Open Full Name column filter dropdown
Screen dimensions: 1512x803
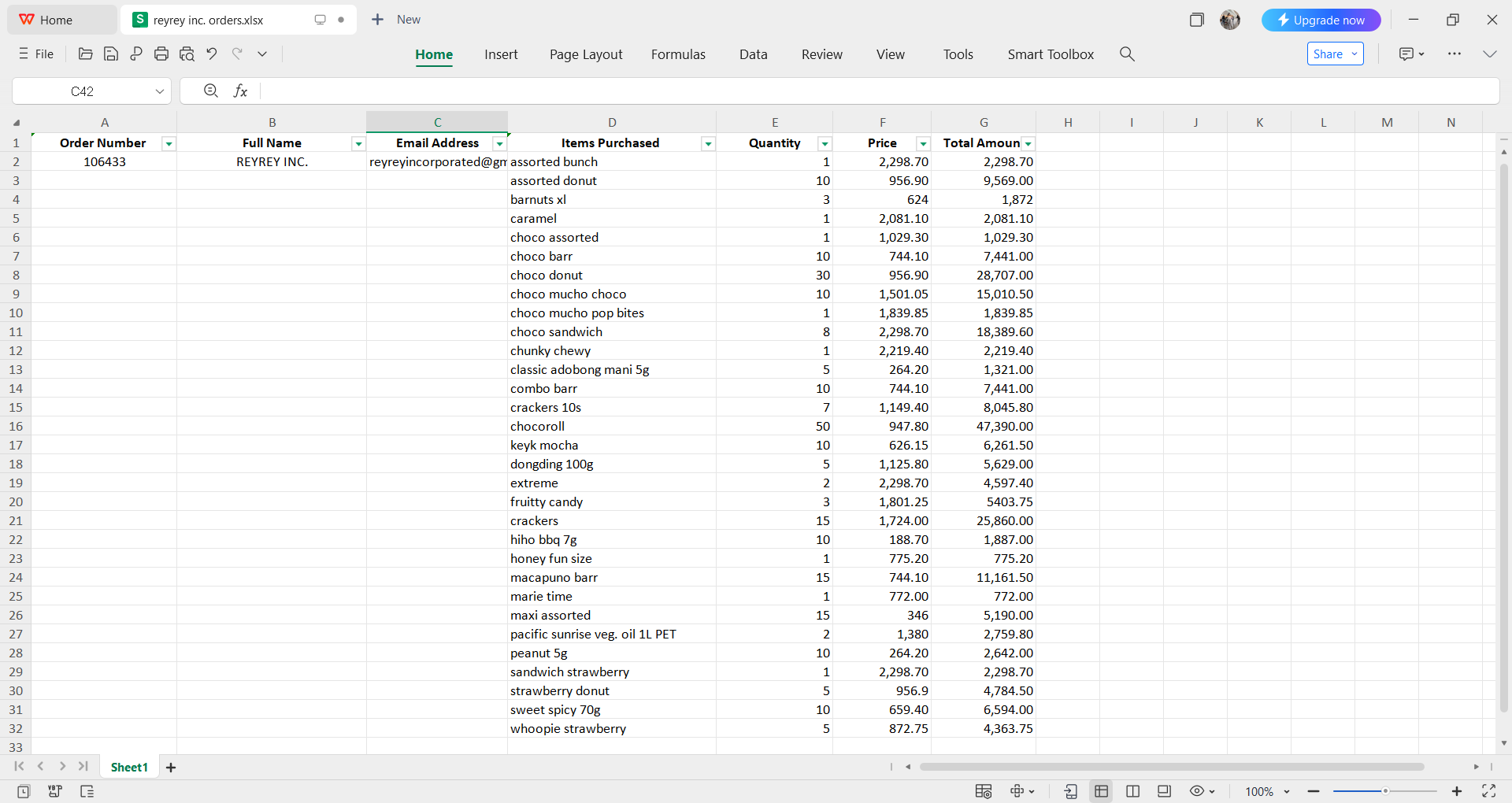pos(358,143)
